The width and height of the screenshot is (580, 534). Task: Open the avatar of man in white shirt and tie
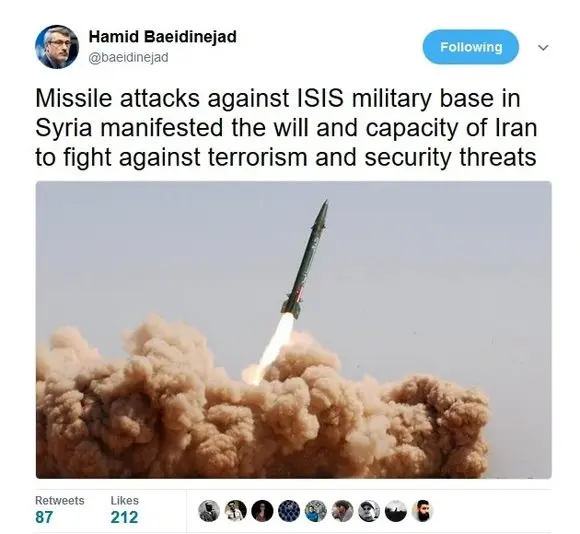(236, 511)
